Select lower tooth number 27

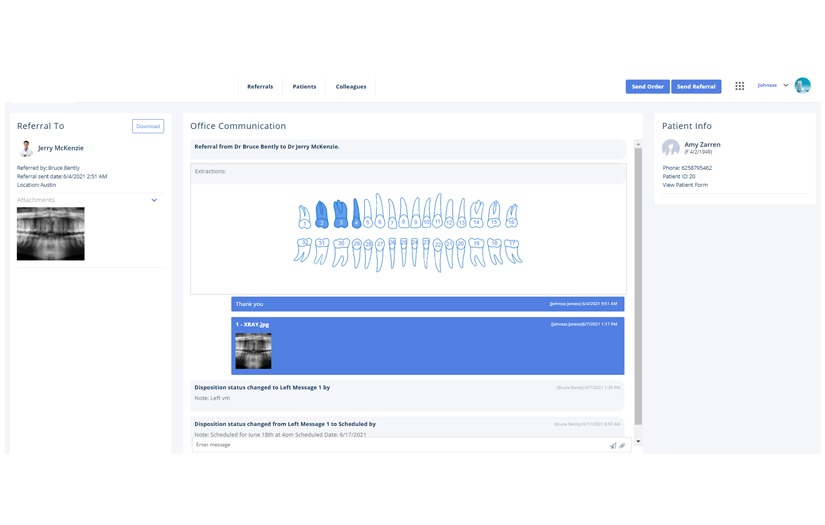pos(380,255)
